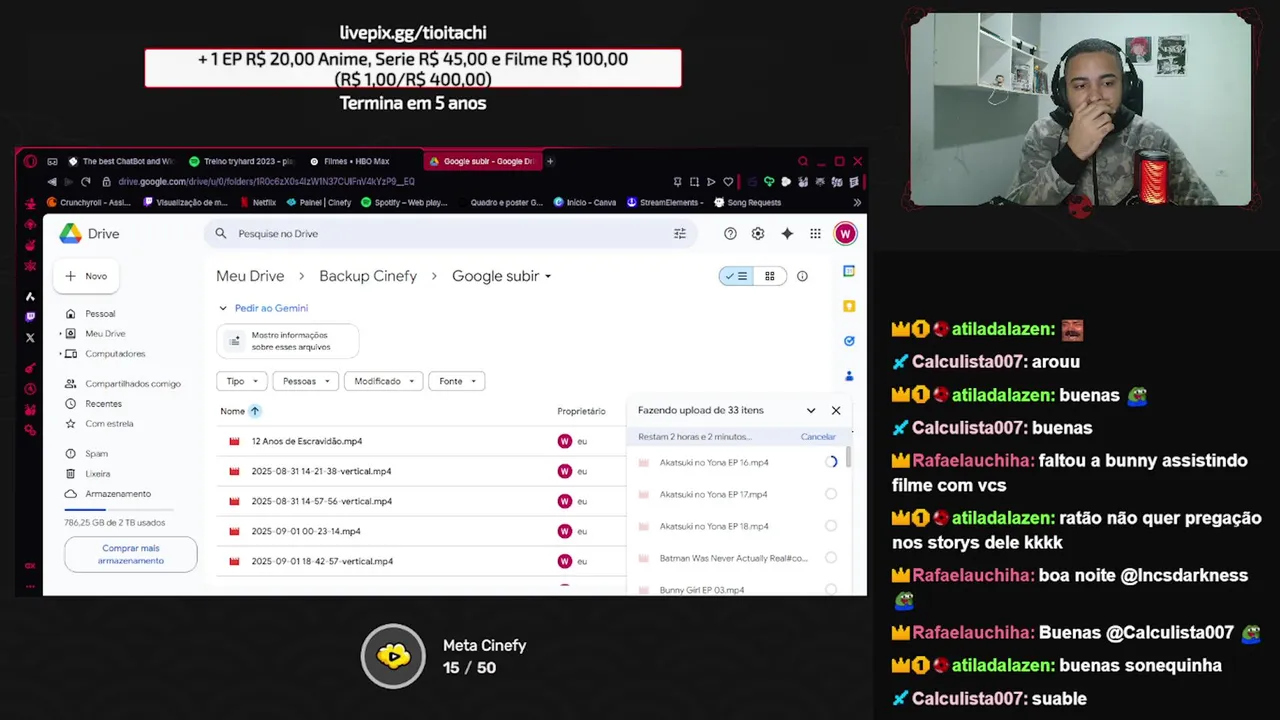
Task: Go back in browser history
Action: click(52, 181)
